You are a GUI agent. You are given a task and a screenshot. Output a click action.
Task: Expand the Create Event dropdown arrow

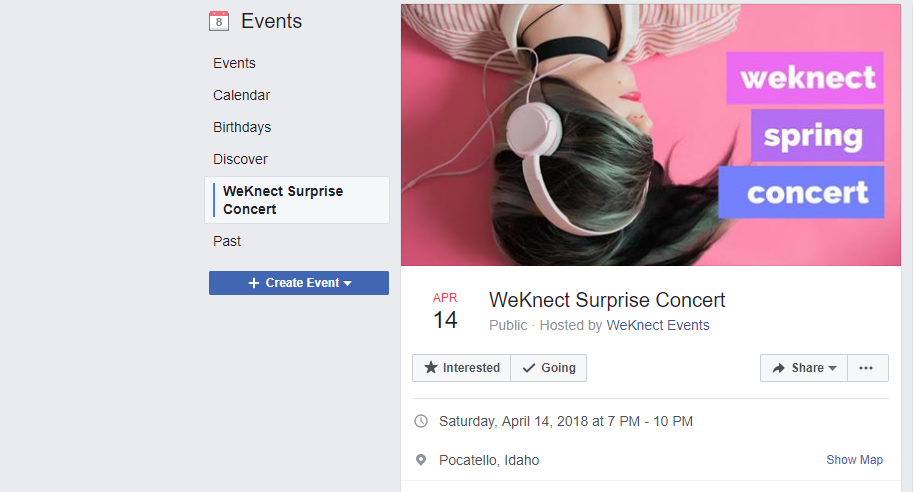(x=348, y=284)
